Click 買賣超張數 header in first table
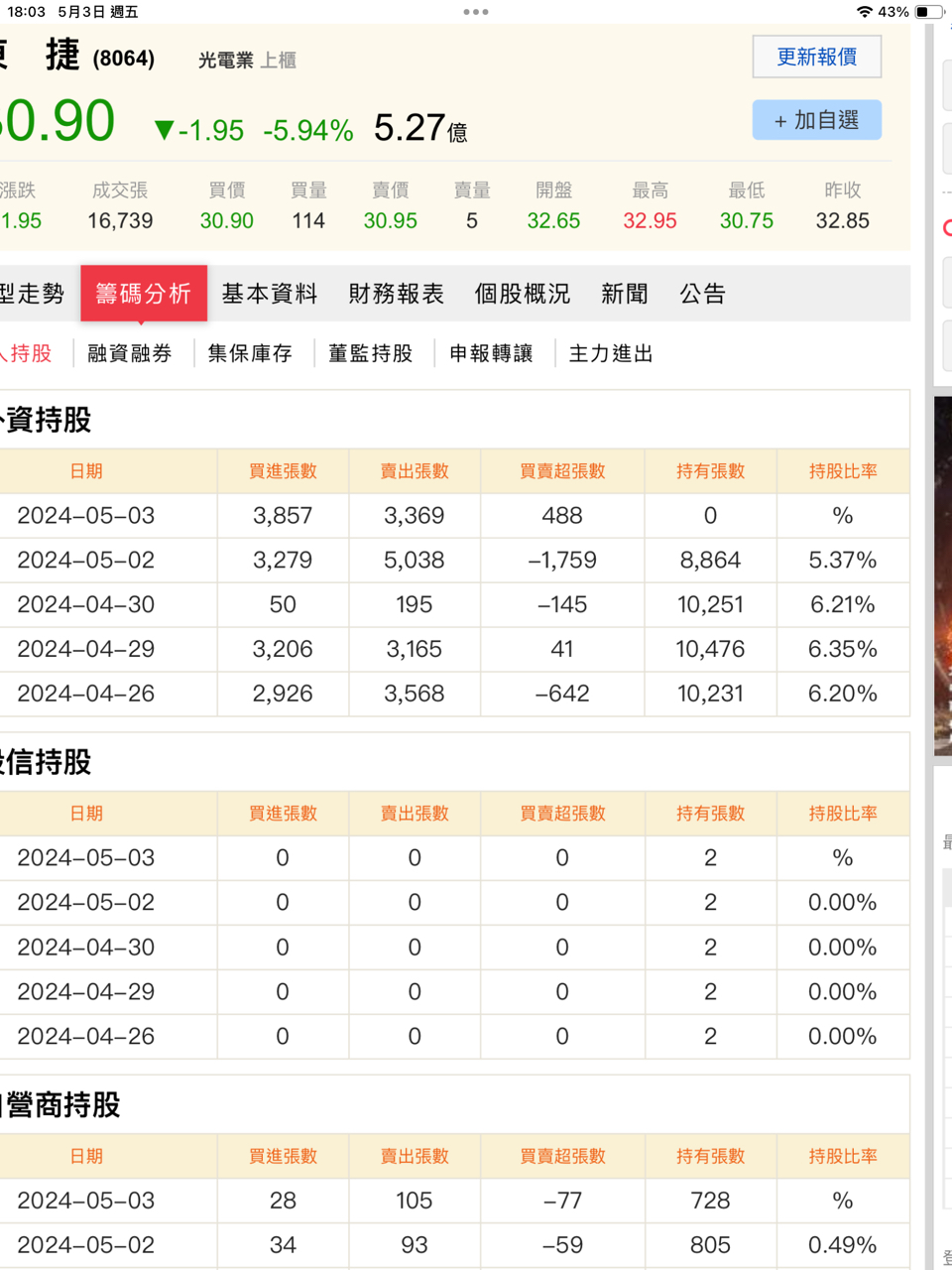This screenshot has height=1270, width=952. click(x=562, y=471)
